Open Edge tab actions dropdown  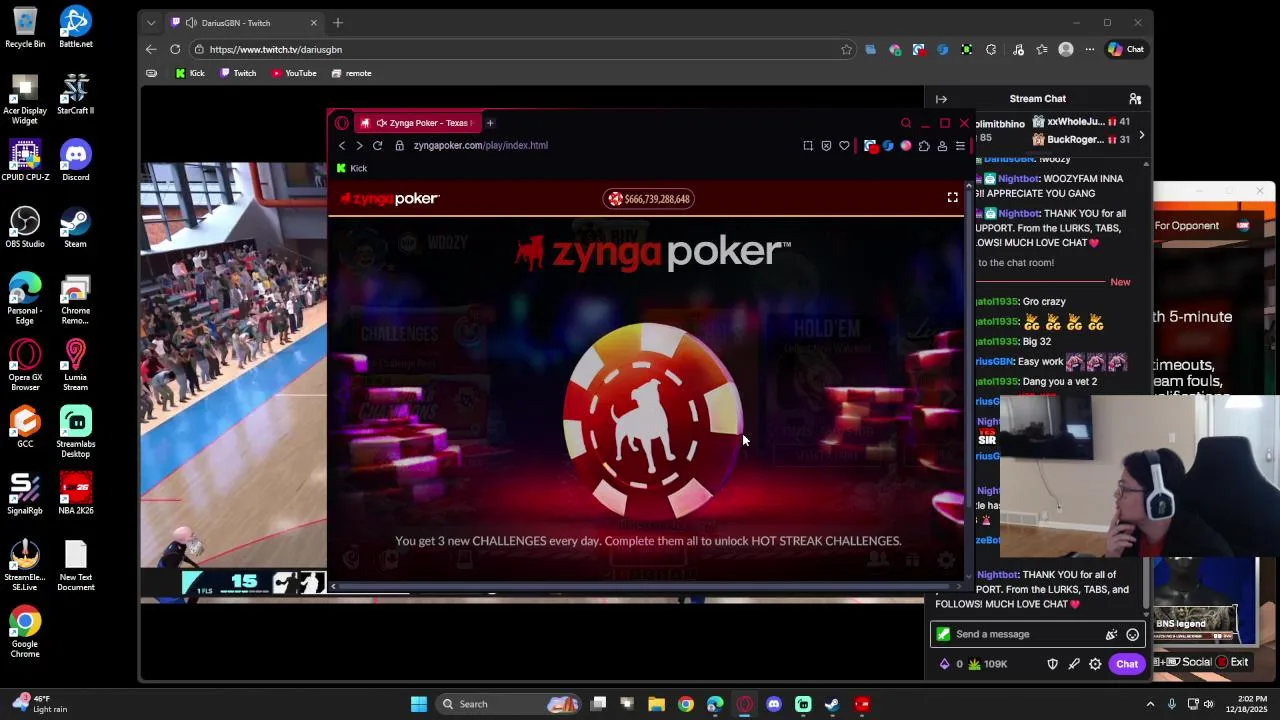tap(151, 23)
